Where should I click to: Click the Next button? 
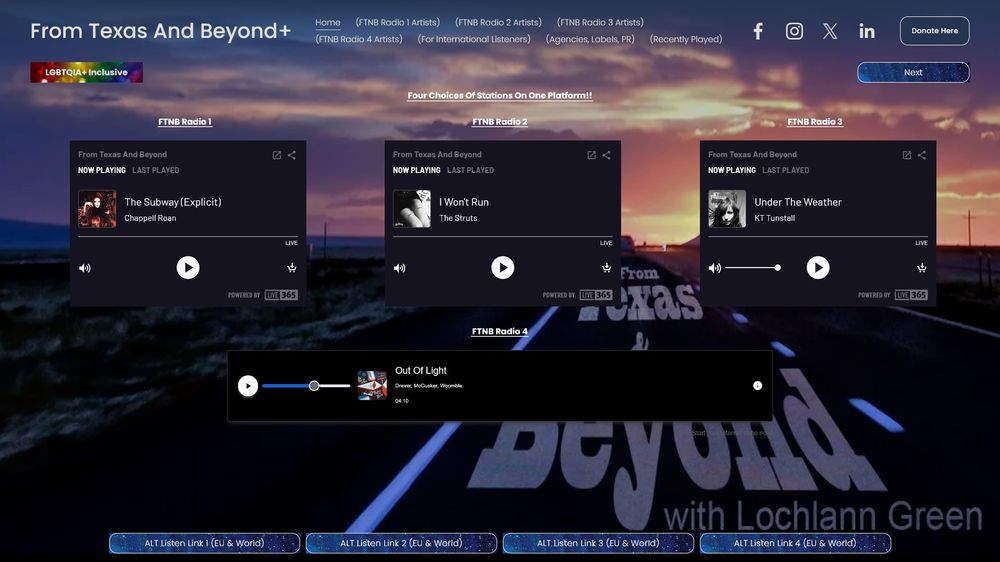click(913, 72)
